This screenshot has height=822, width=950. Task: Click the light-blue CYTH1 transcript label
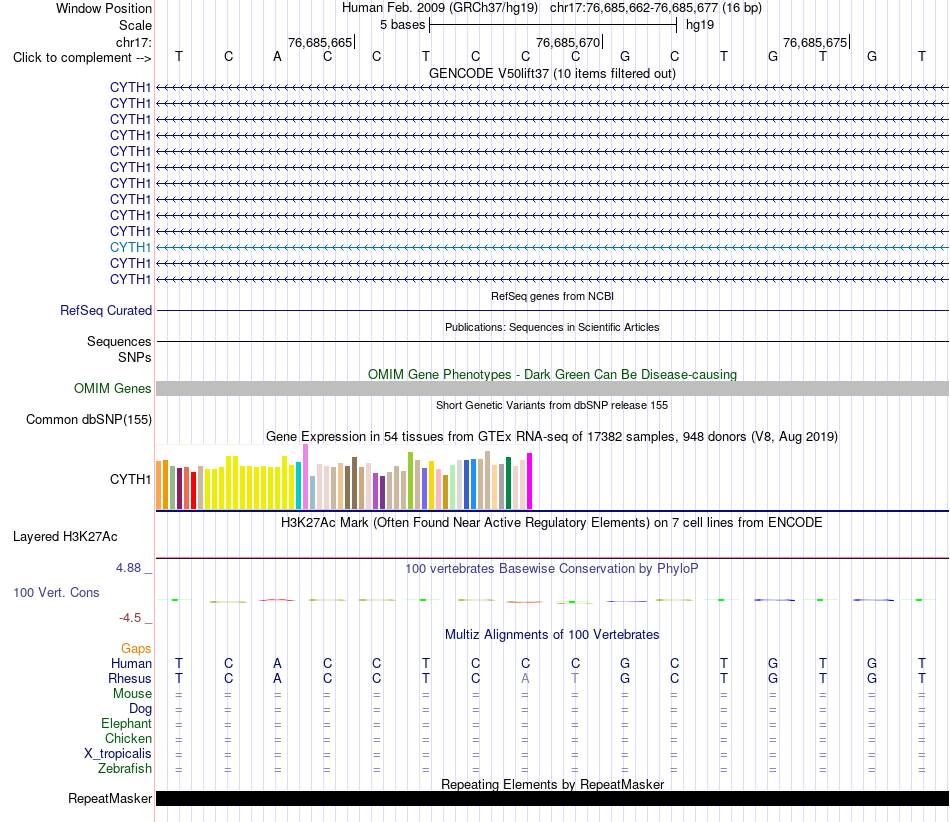130,247
